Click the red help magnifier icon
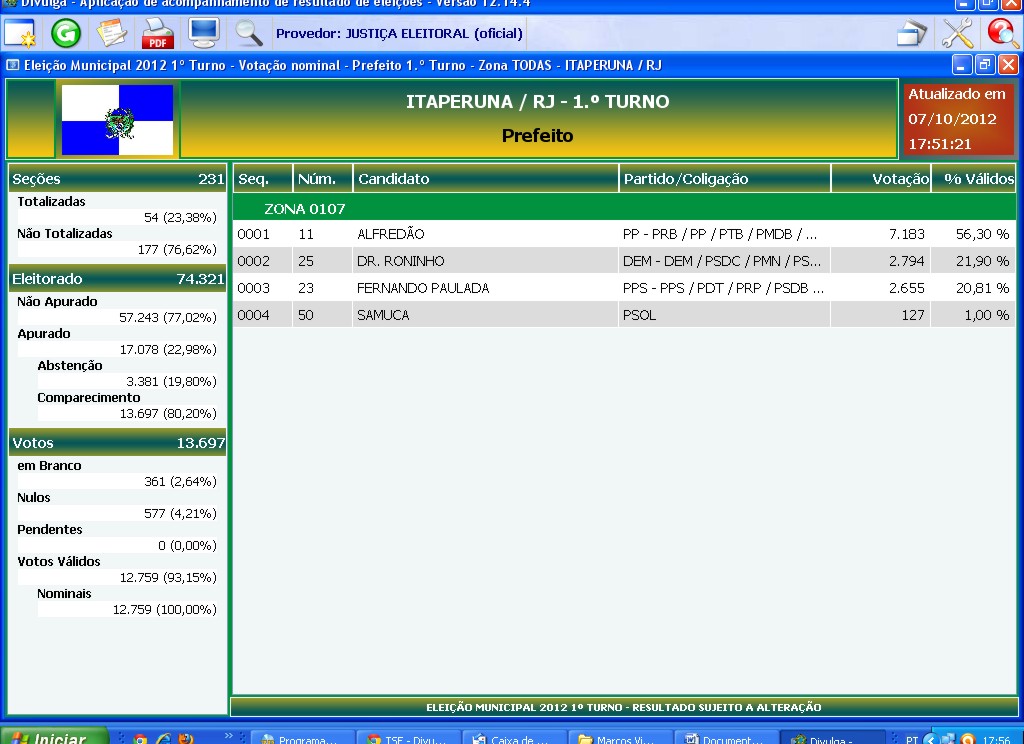1024x744 pixels. (x=1002, y=33)
